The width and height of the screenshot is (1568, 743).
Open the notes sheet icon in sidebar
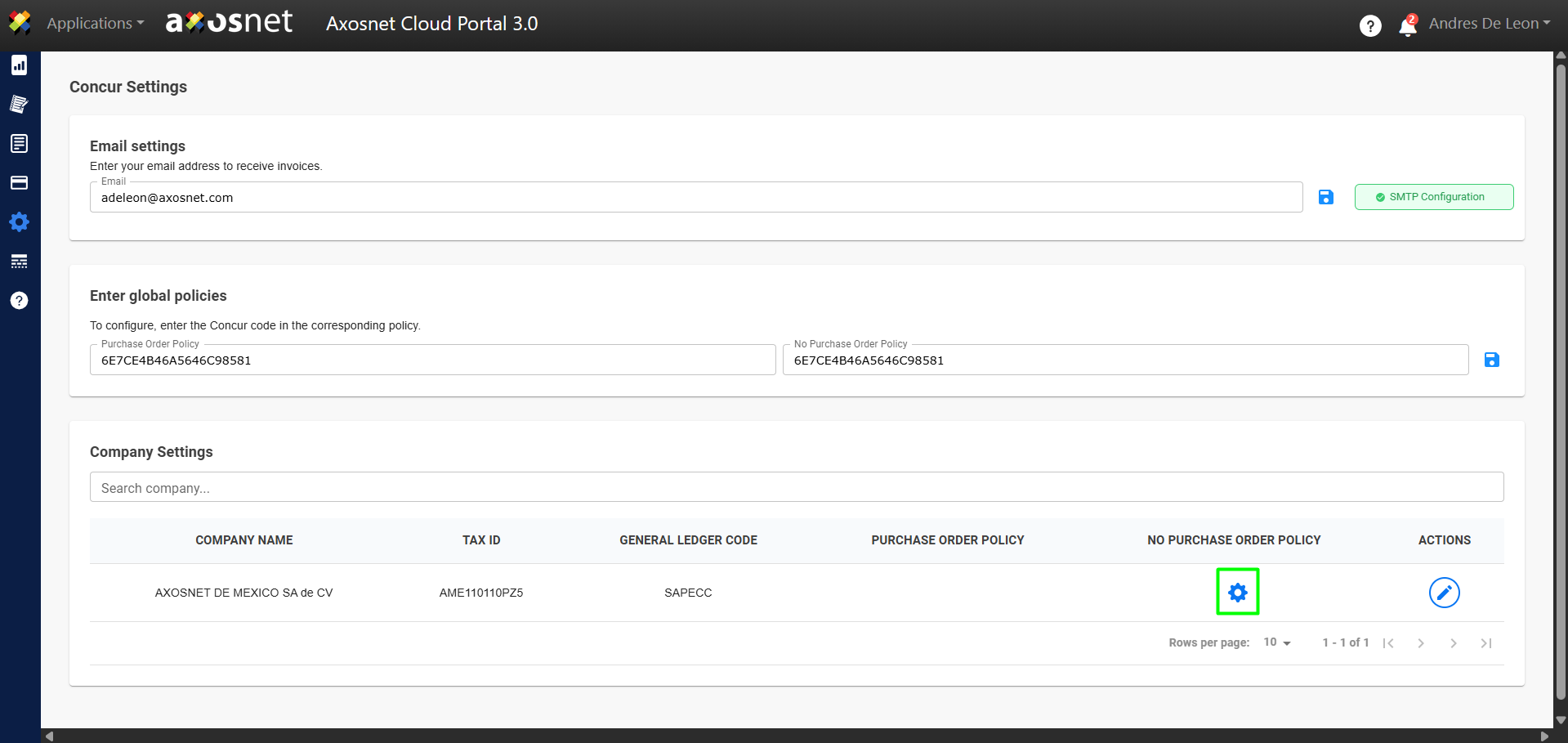coord(20,104)
